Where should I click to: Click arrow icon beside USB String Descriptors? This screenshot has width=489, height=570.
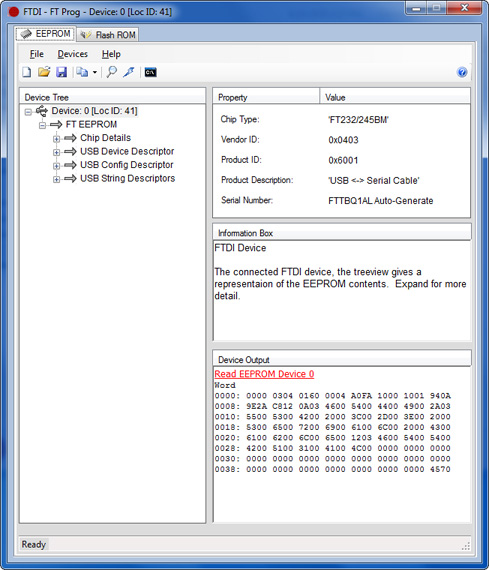tap(70, 178)
